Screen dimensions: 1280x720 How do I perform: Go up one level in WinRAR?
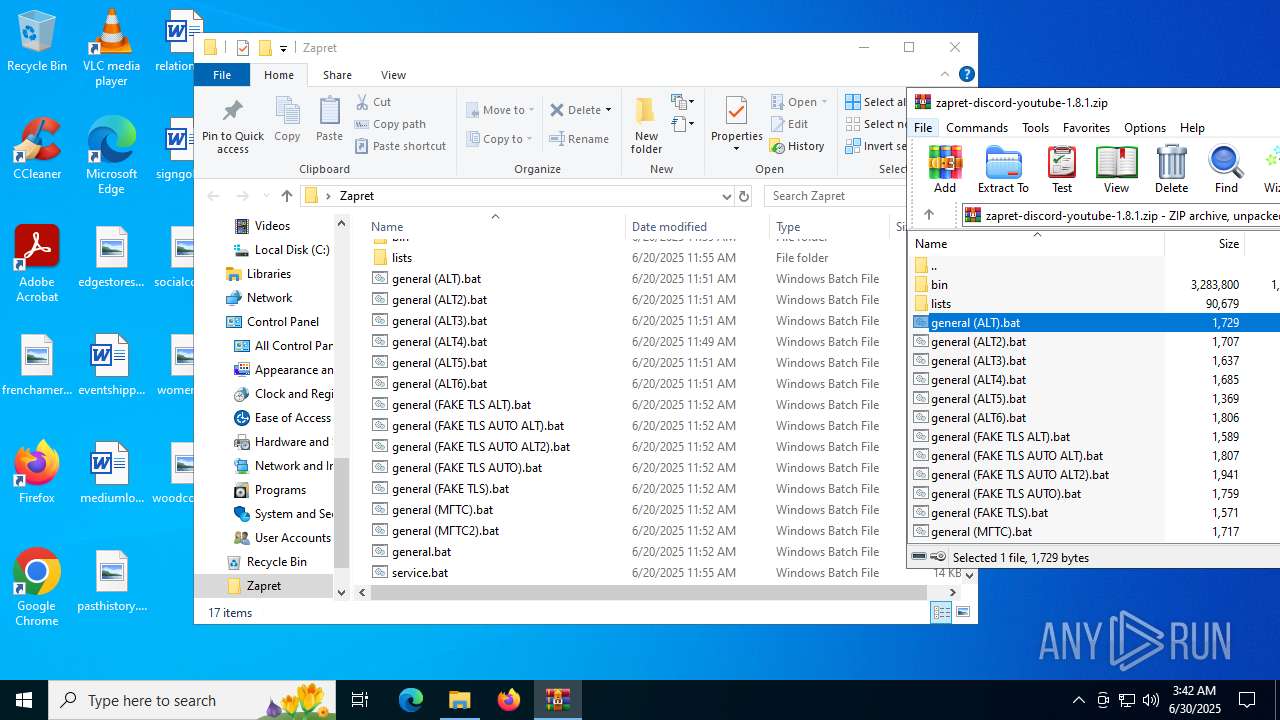coord(929,215)
